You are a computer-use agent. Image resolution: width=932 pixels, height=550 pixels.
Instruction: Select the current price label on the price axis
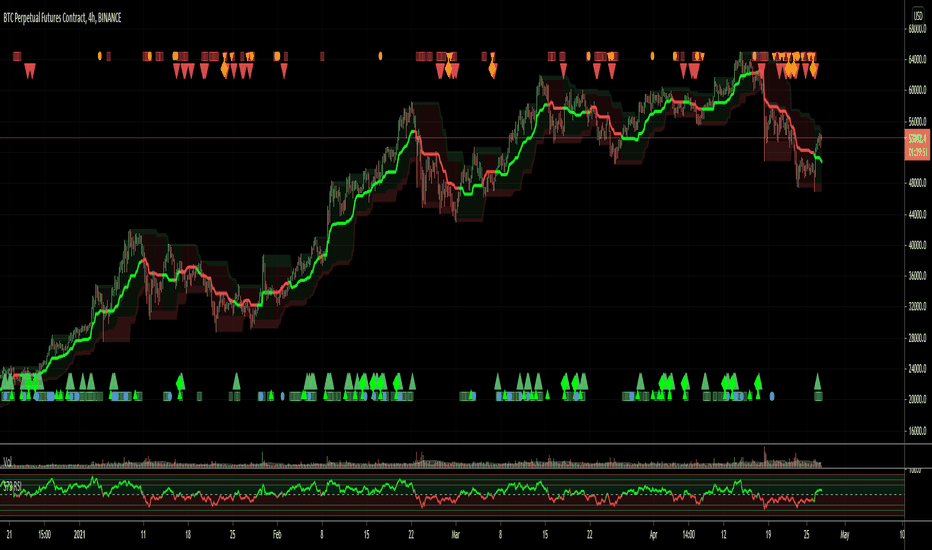click(917, 139)
